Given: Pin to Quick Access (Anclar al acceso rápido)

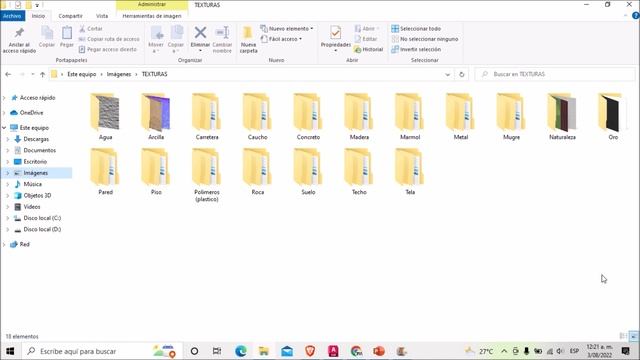Looking at the screenshot, I should coord(19,40).
